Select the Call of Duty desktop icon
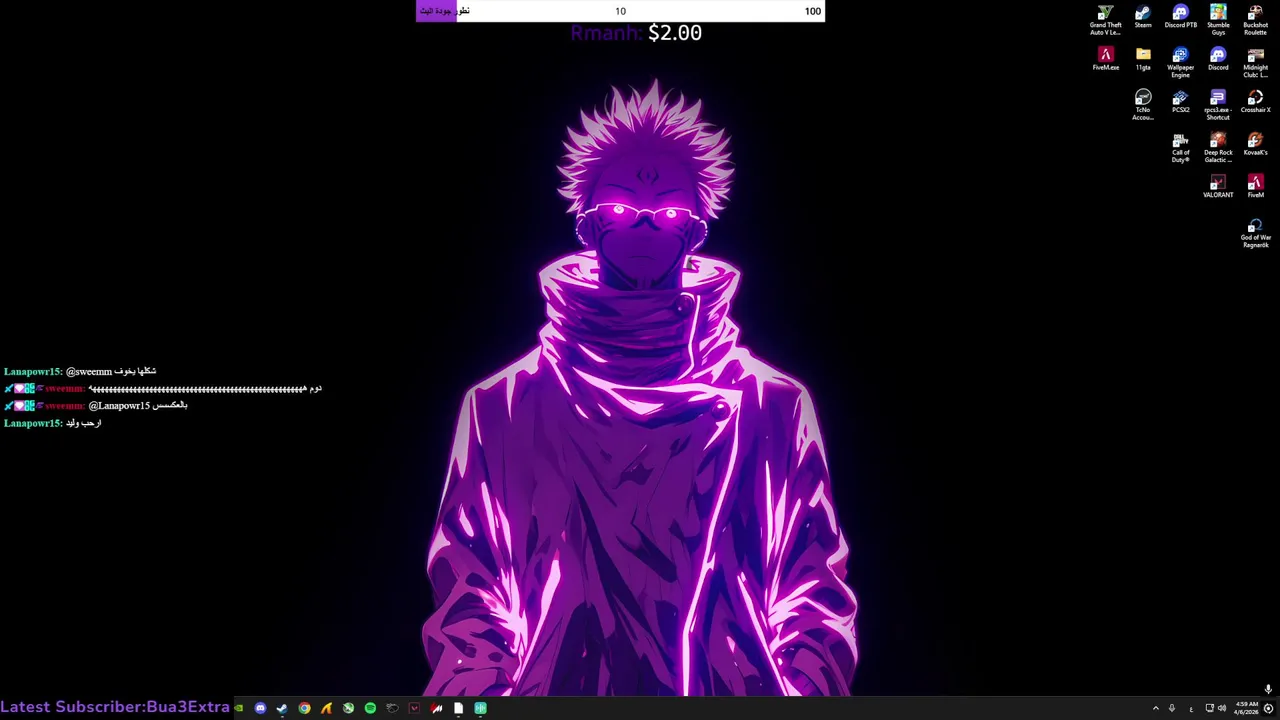This screenshot has width=1280, height=720. [x=1180, y=148]
